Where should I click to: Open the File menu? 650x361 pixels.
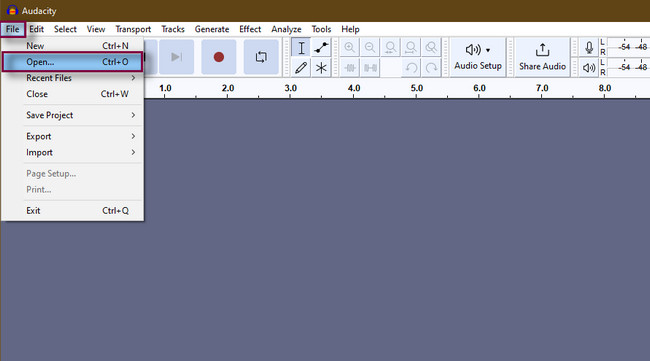(12, 29)
